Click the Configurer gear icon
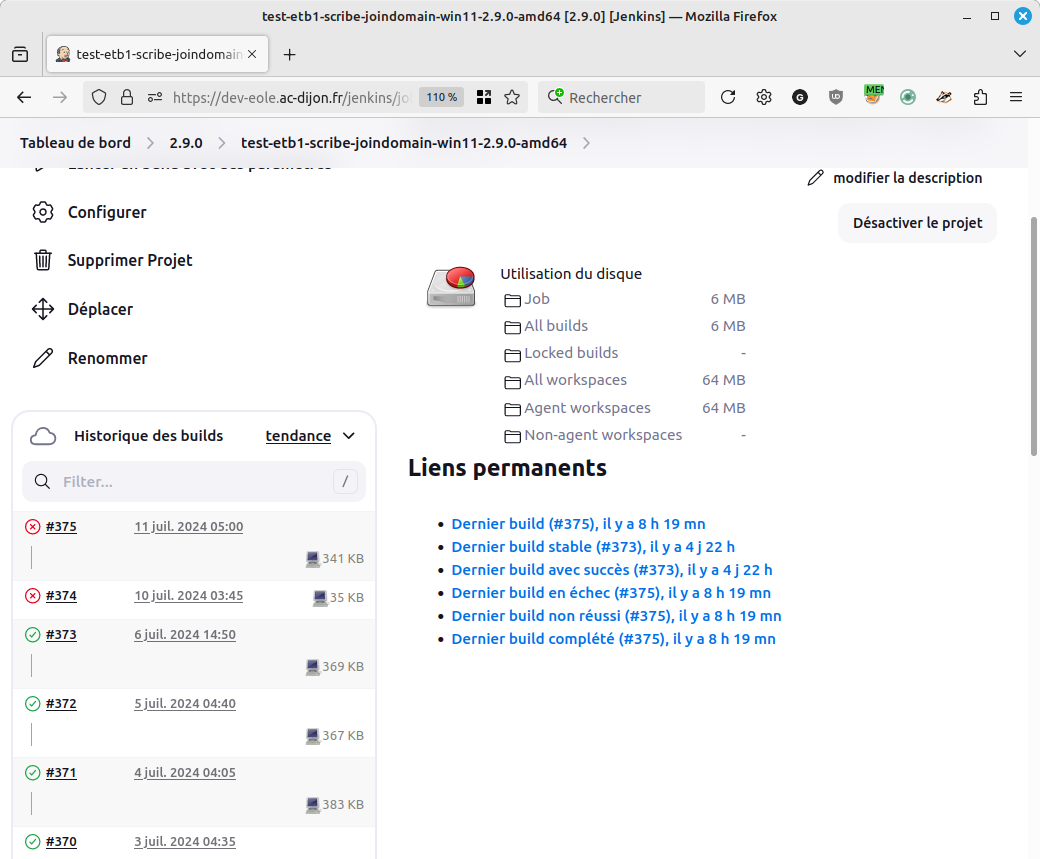 (43, 212)
